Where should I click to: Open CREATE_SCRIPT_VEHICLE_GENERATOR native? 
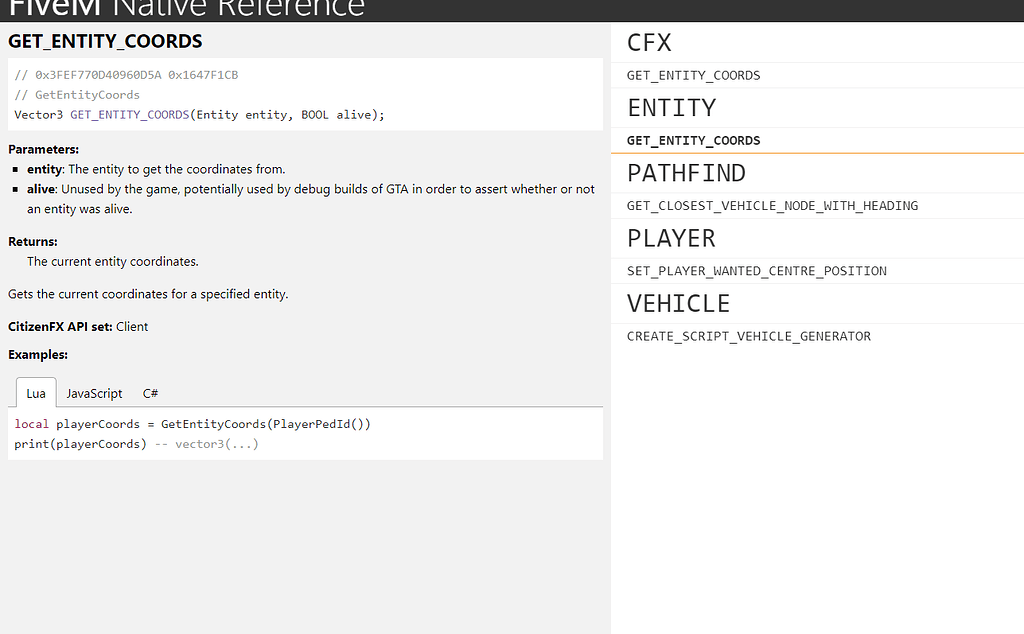(x=747, y=336)
